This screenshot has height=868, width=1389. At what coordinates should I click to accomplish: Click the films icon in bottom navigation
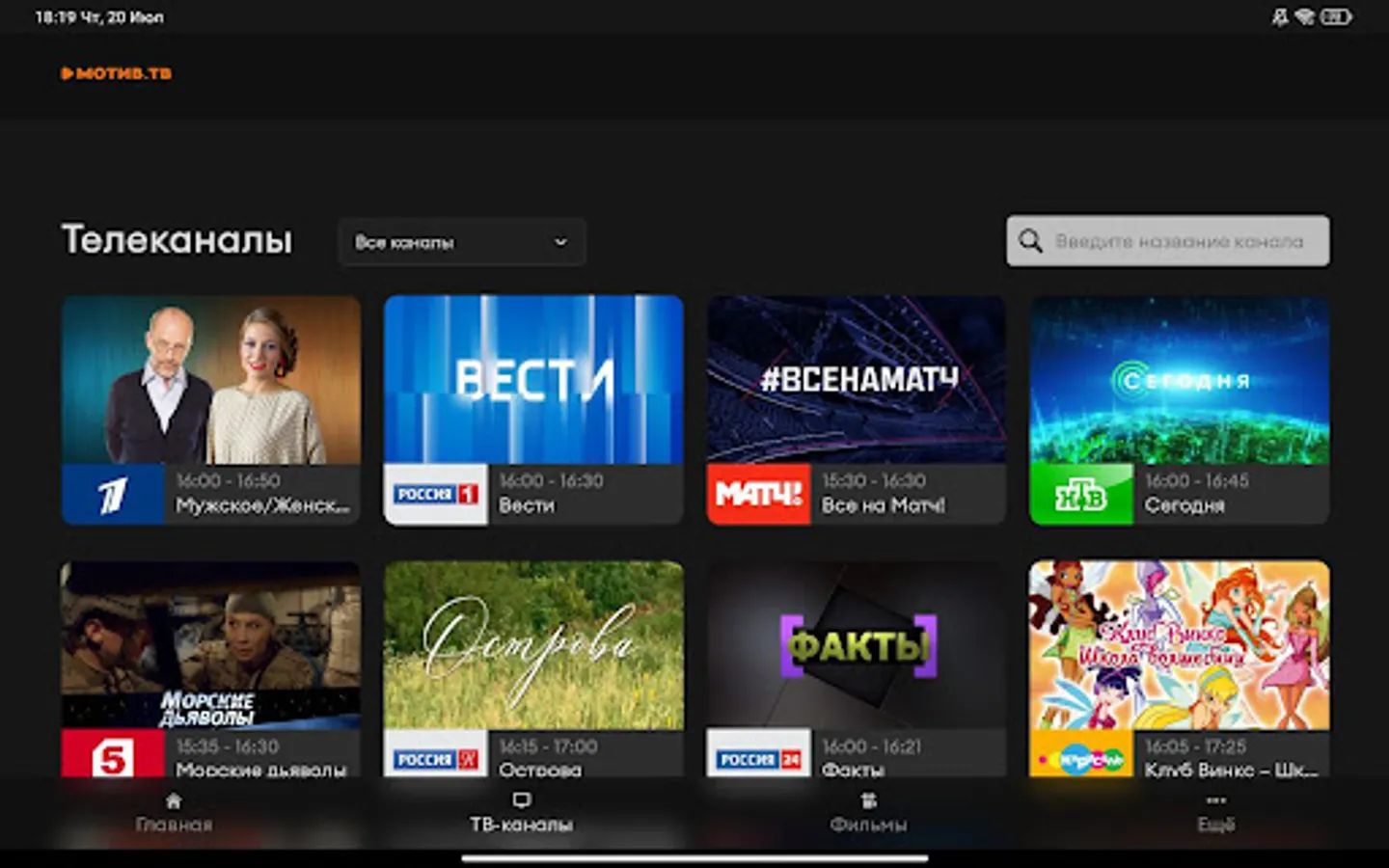pyautogui.click(x=868, y=800)
